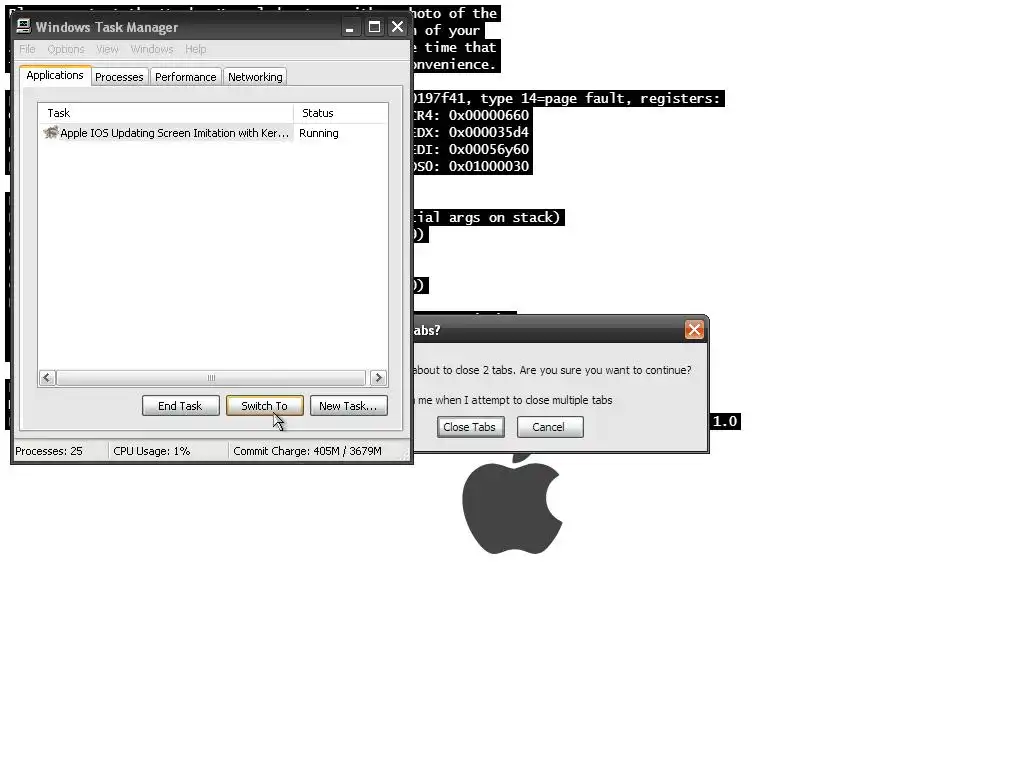Close the Windows Task Manager window
Image resolution: width=1024 pixels, height=768 pixels.
click(x=397, y=27)
